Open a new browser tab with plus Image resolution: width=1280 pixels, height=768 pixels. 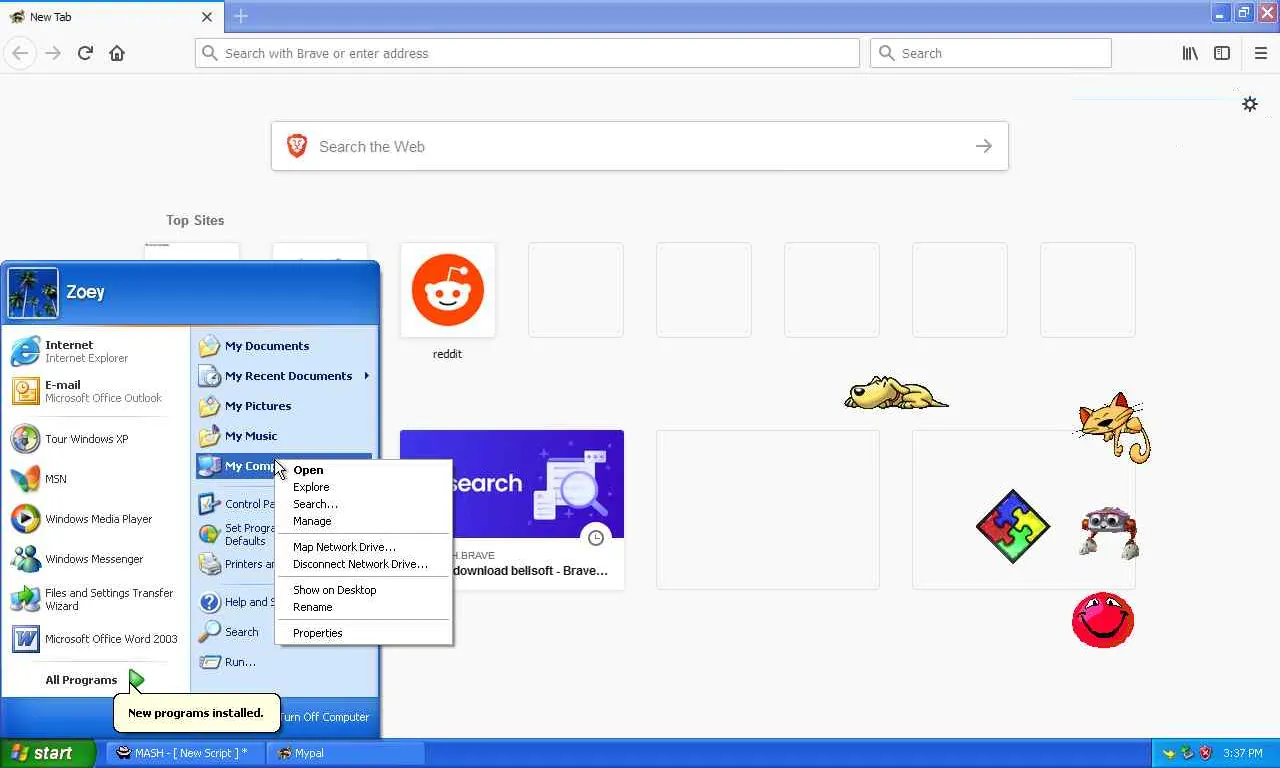tap(241, 16)
